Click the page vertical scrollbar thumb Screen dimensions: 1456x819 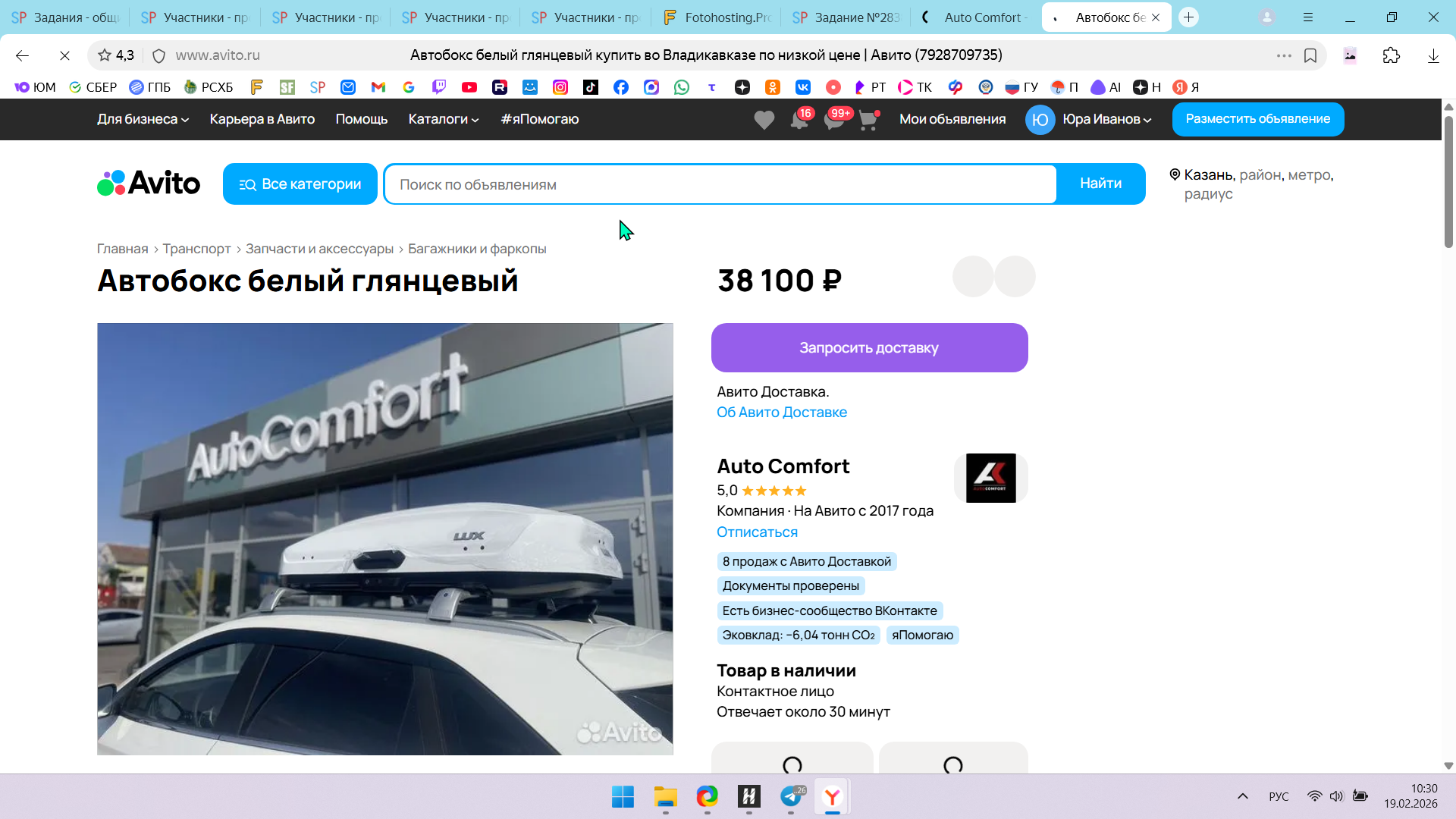click(1448, 182)
